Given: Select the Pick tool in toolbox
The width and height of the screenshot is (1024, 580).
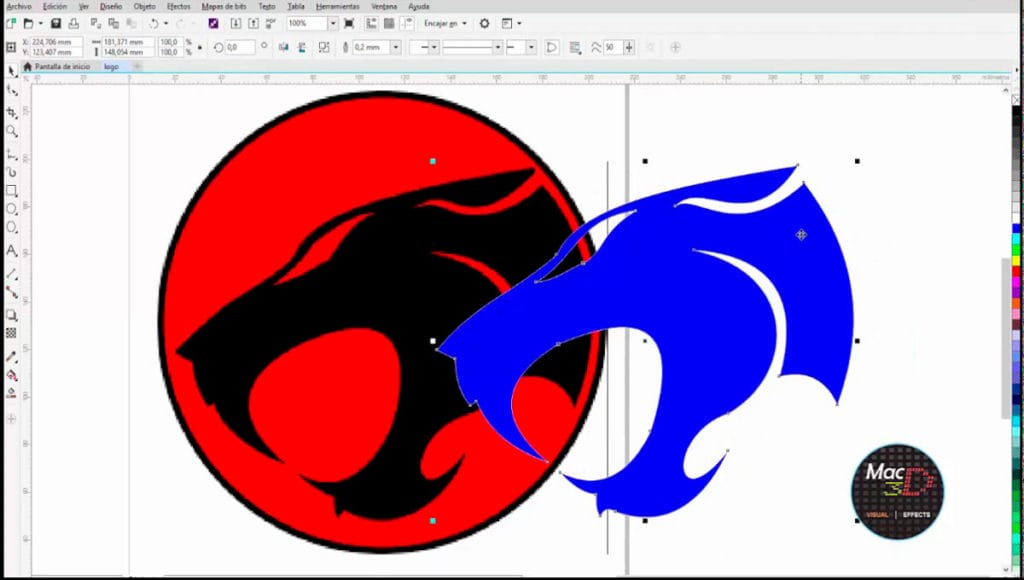Looking at the screenshot, I should click(11, 71).
